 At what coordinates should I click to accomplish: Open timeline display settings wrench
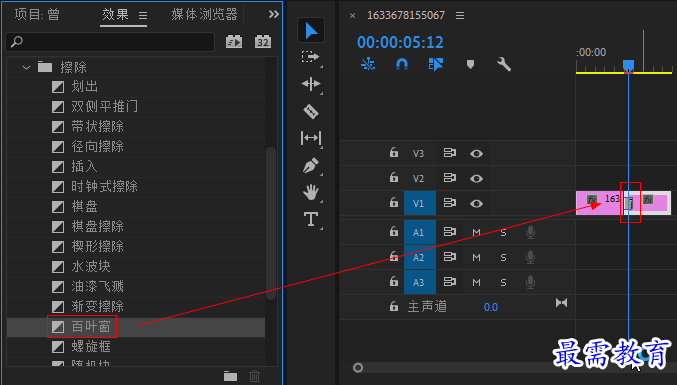(x=504, y=64)
